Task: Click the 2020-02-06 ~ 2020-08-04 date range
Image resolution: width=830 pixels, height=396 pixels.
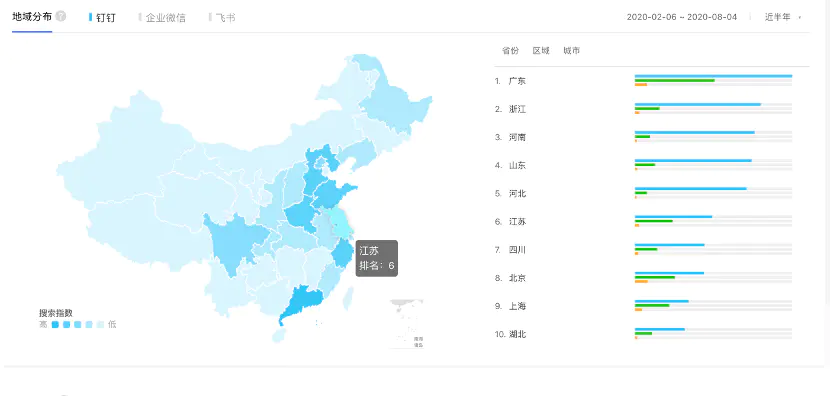Action: pos(682,17)
